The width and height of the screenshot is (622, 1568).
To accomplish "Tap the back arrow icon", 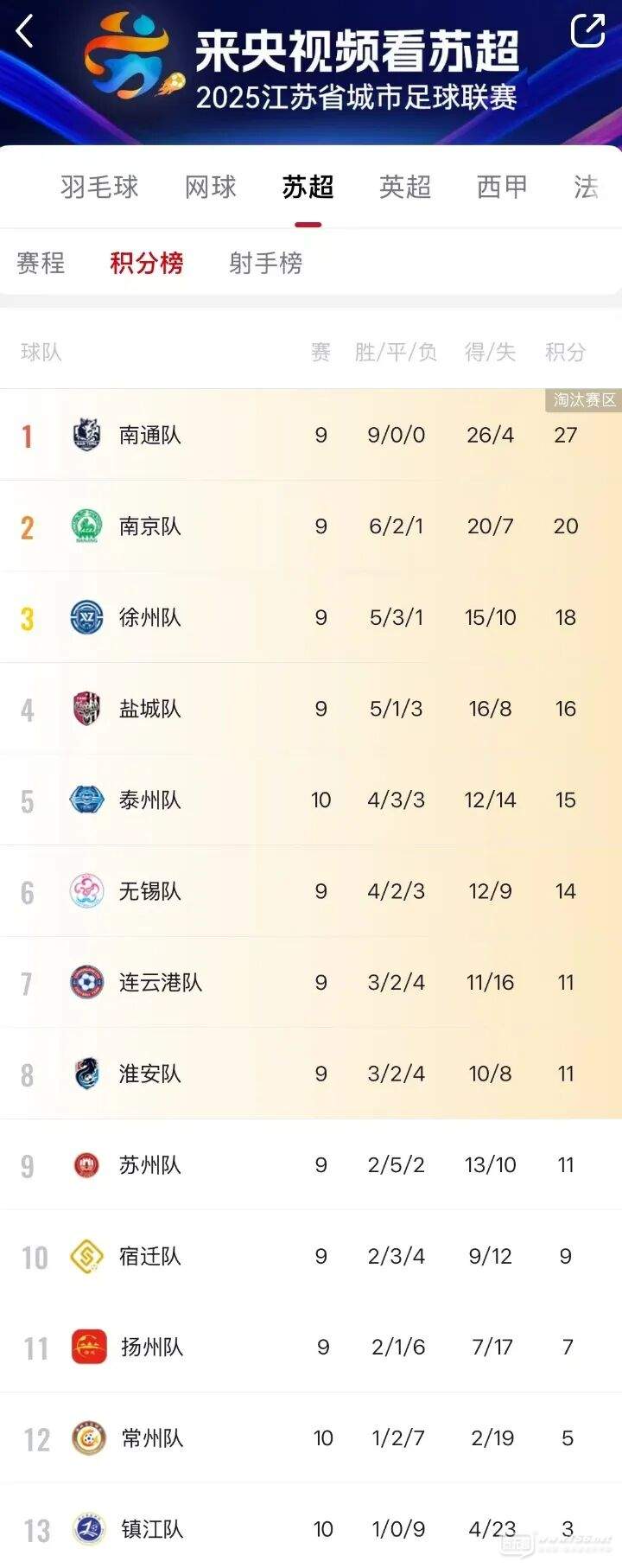I will pyautogui.click(x=25, y=32).
